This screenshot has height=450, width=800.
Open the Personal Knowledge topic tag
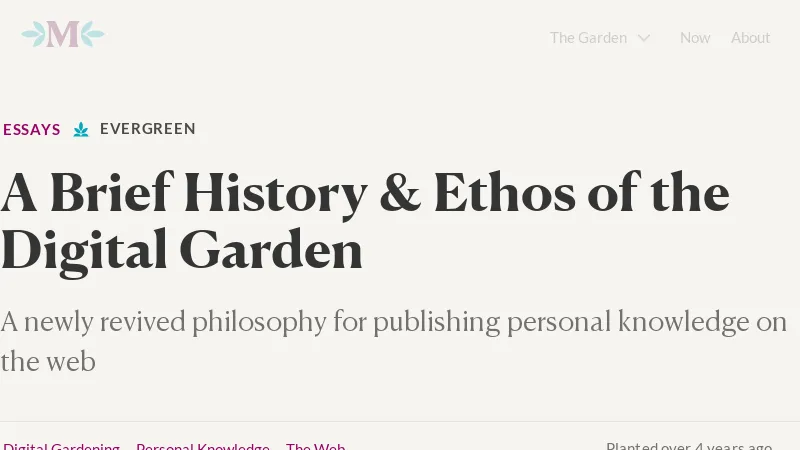click(x=203, y=447)
